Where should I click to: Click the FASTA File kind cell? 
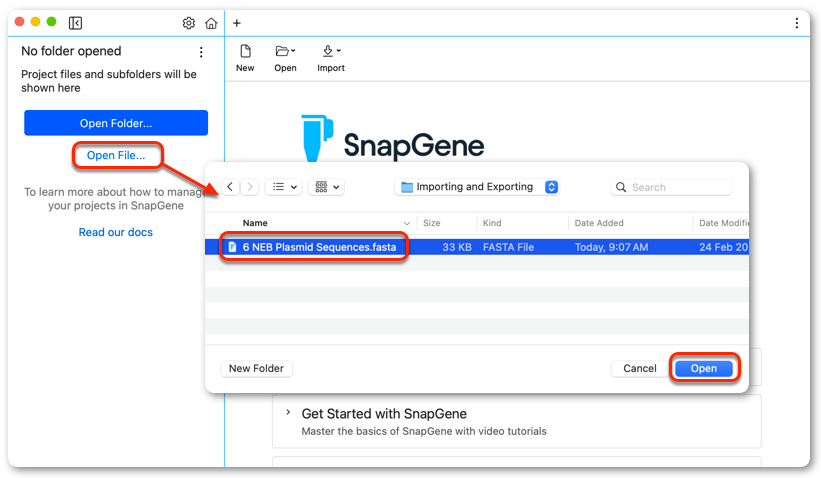(508, 247)
